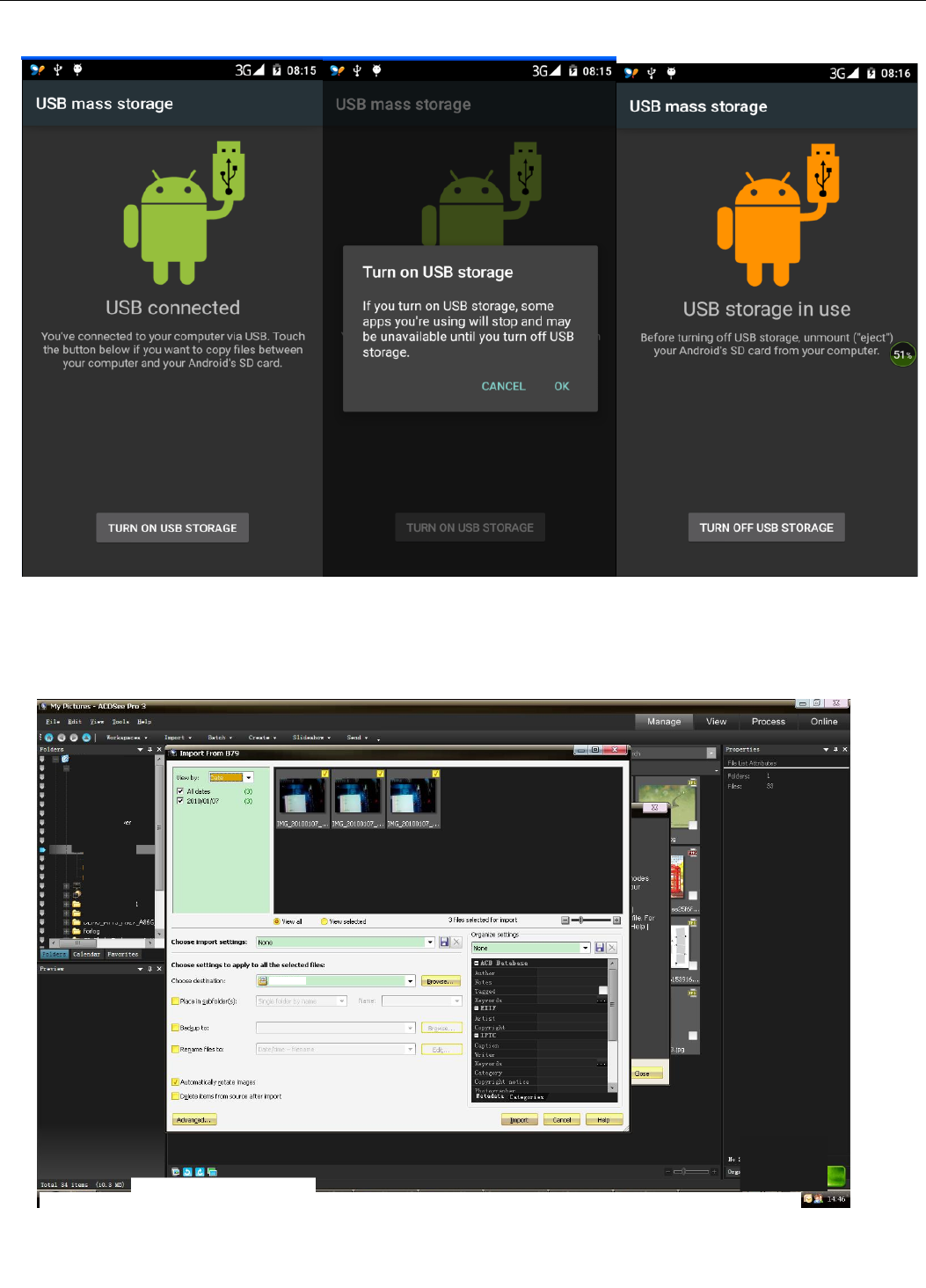This screenshot has width=926, height=1288.
Task: Click the Up folder arrow in ACDSee toolbar
Action: (x=86, y=738)
